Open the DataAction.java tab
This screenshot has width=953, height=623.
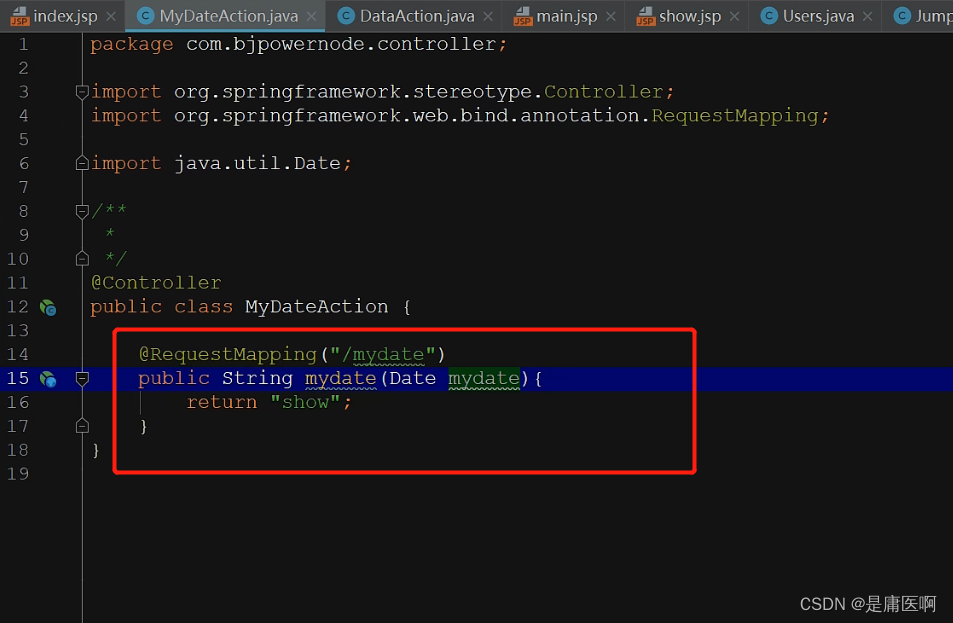click(417, 16)
